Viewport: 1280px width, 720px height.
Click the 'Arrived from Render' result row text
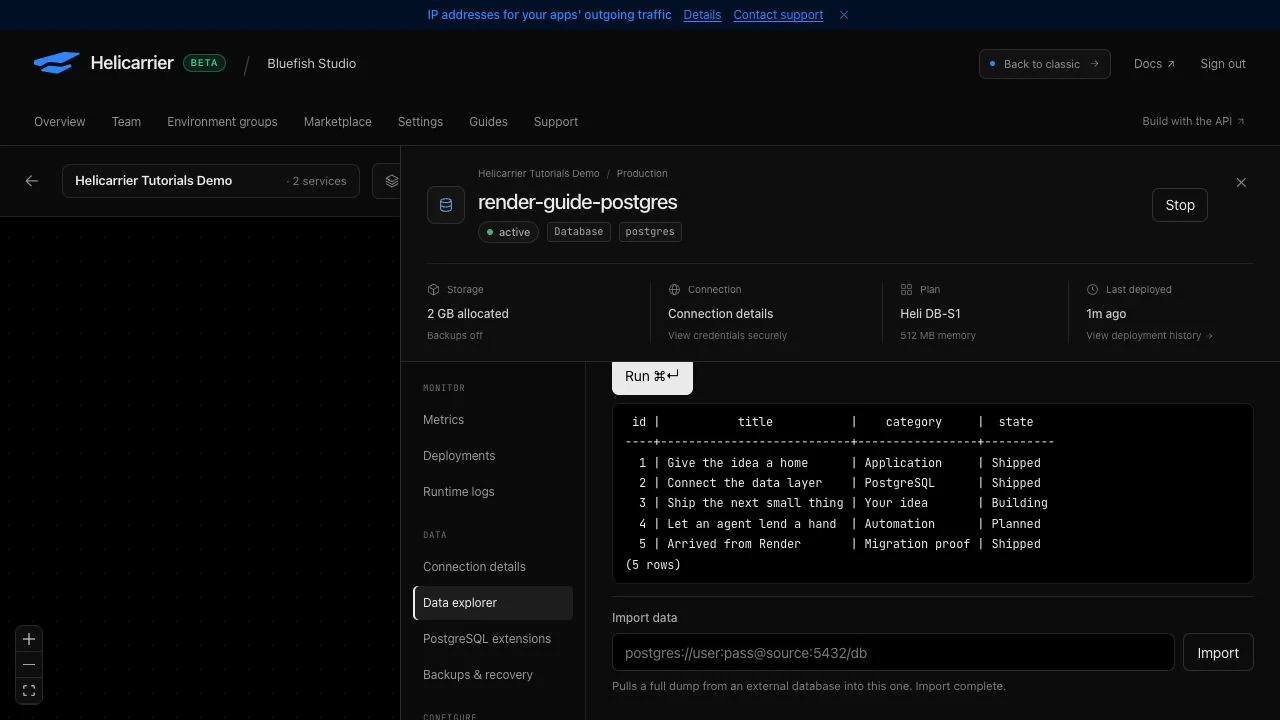point(734,544)
